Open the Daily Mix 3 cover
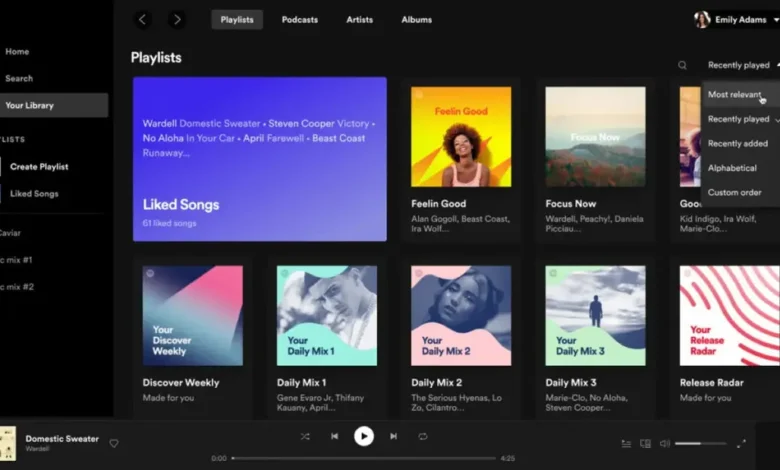The height and width of the screenshot is (470, 780). 595,315
